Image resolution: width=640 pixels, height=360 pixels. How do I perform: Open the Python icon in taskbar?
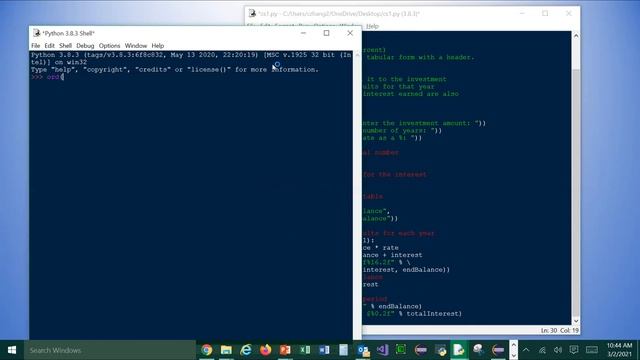coord(440,350)
